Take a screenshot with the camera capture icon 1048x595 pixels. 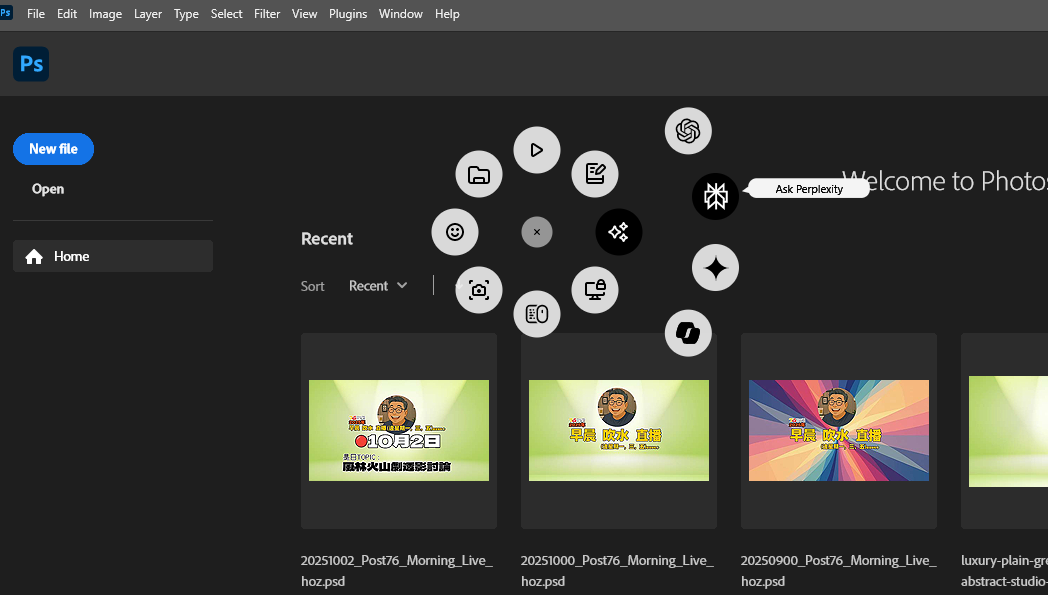tap(479, 290)
